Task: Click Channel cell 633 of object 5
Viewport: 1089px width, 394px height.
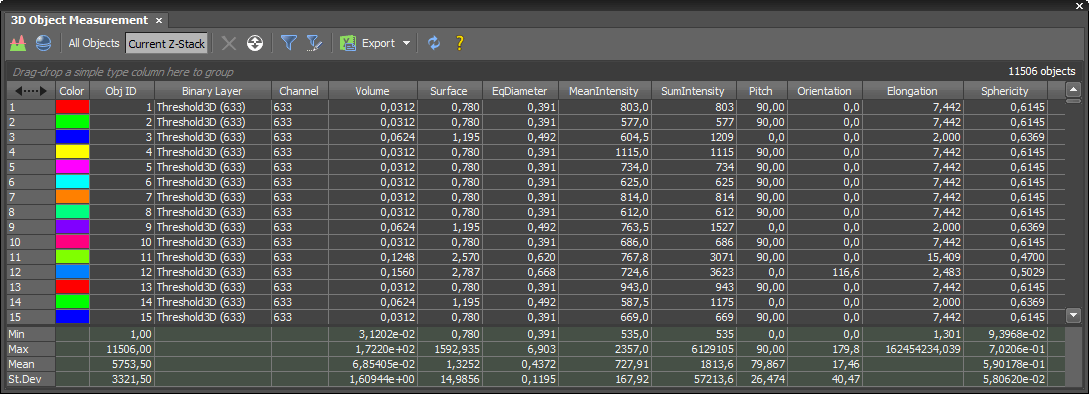Action: 299,167
